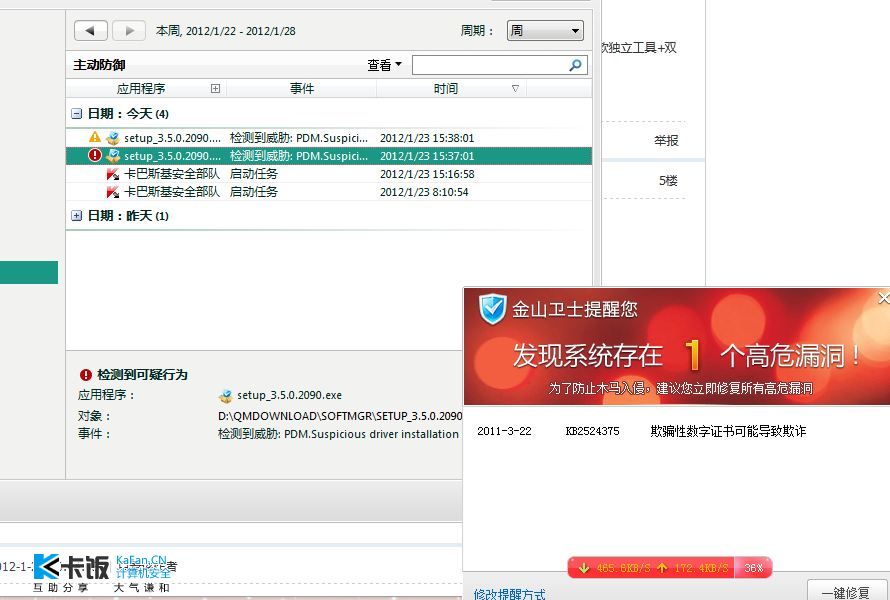Open 修改提醒方式 link

pyautogui.click(x=510, y=593)
